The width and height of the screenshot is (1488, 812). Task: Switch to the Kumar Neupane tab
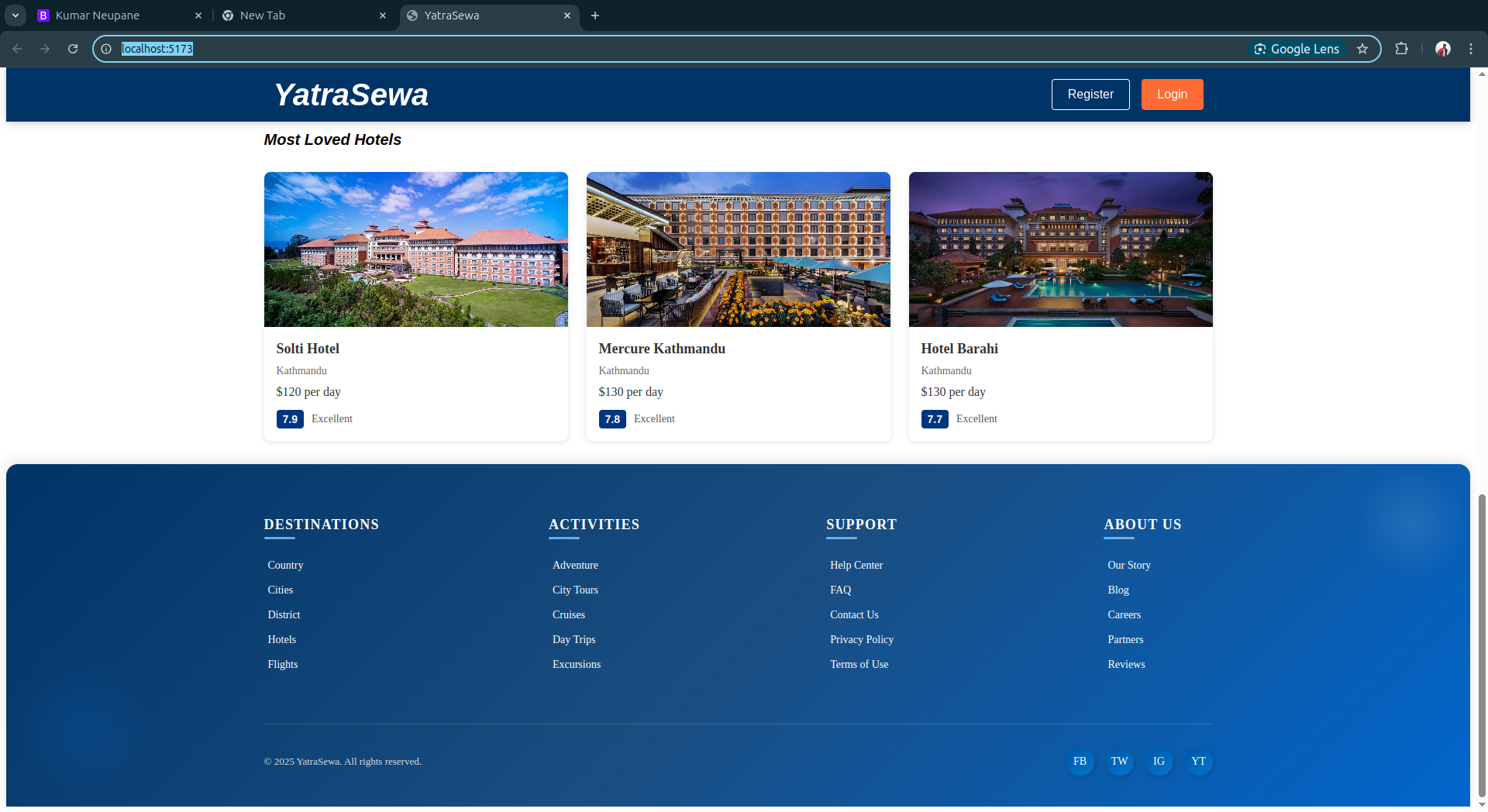[x=116, y=15]
